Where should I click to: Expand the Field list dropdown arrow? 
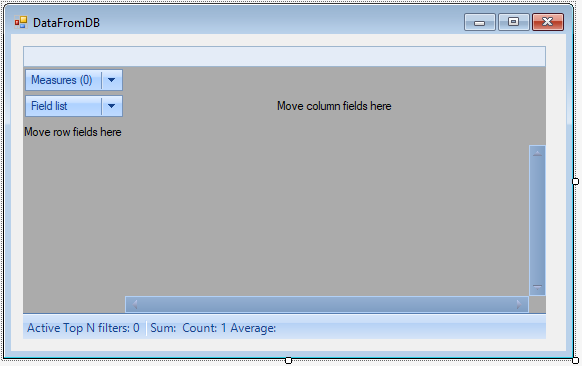[111, 106]
